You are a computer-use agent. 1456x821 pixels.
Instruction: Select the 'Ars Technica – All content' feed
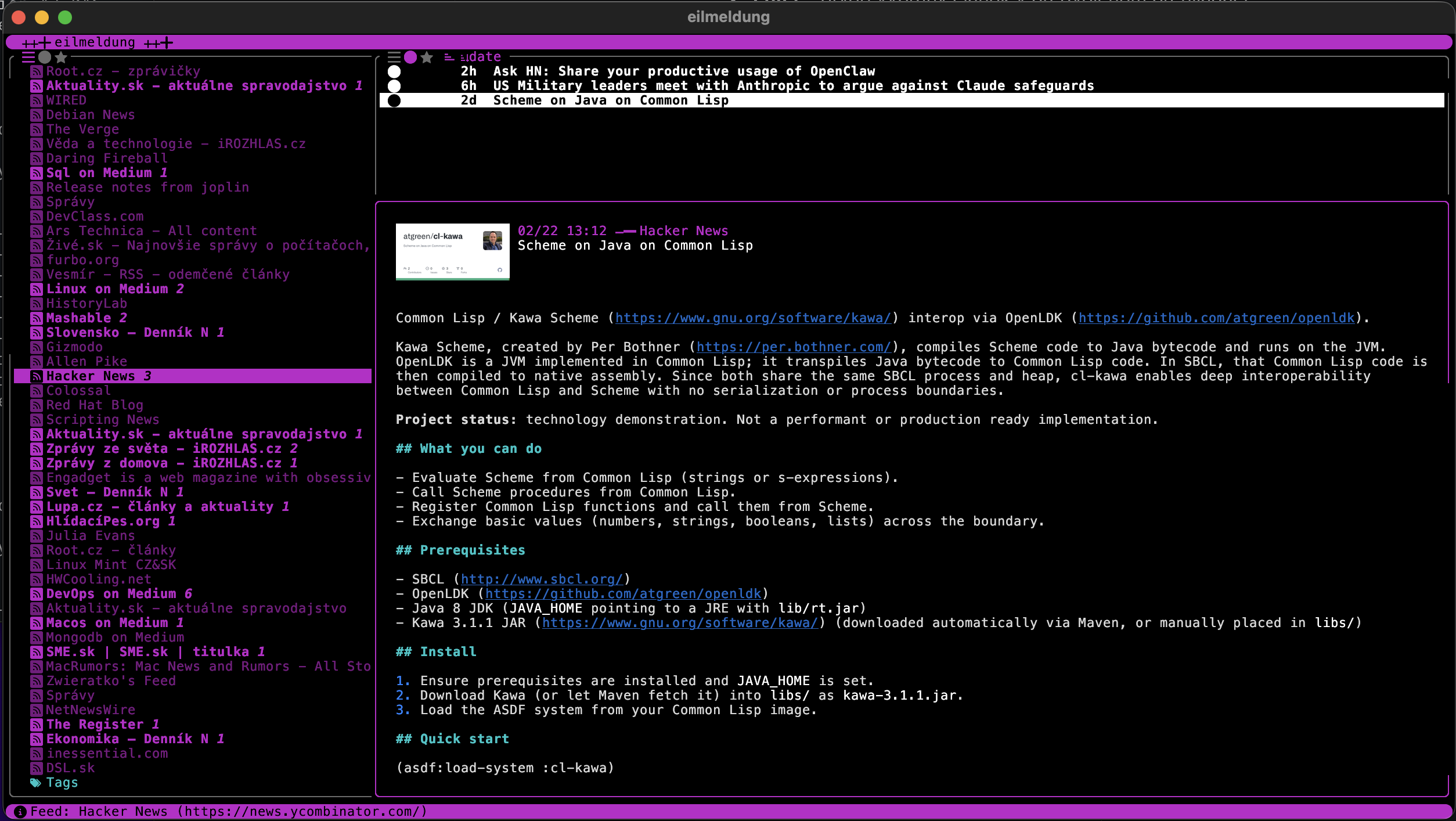tap(152, 231)
